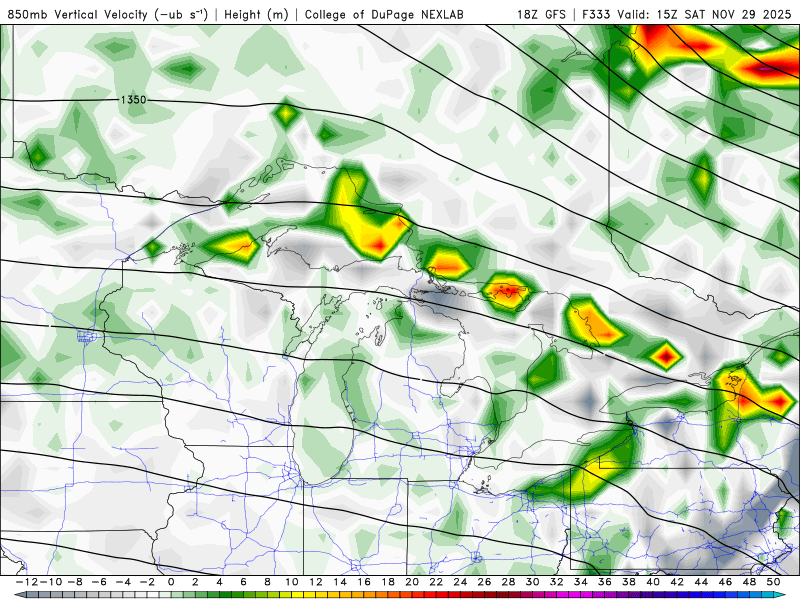Viewport: 800px width, 600px height.
Task: Click the 22 value on the color scale
Action: (x=436, y=582)
